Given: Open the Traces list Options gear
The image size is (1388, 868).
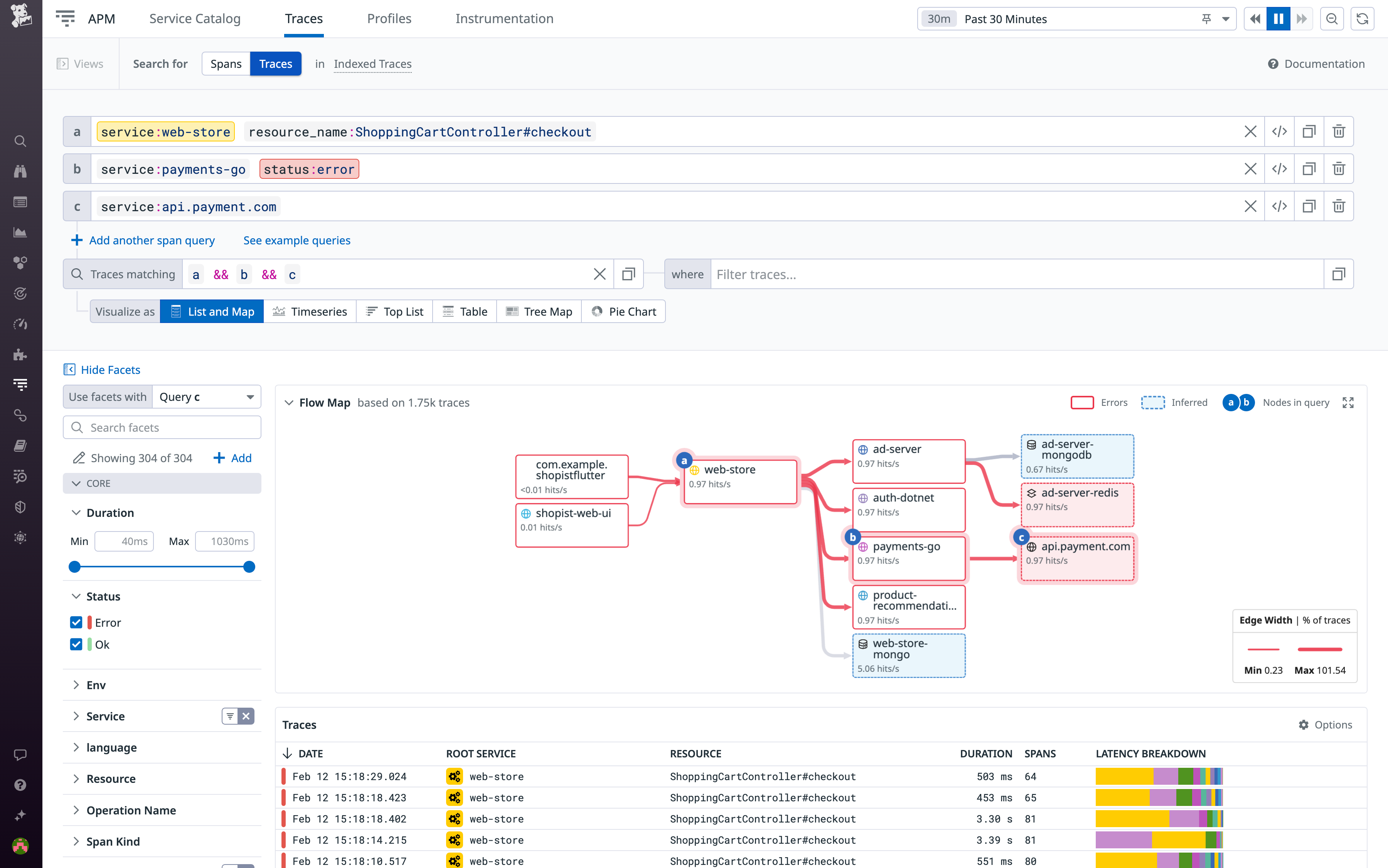Looking at the screenshot, I should click(x=1304, y=725).
